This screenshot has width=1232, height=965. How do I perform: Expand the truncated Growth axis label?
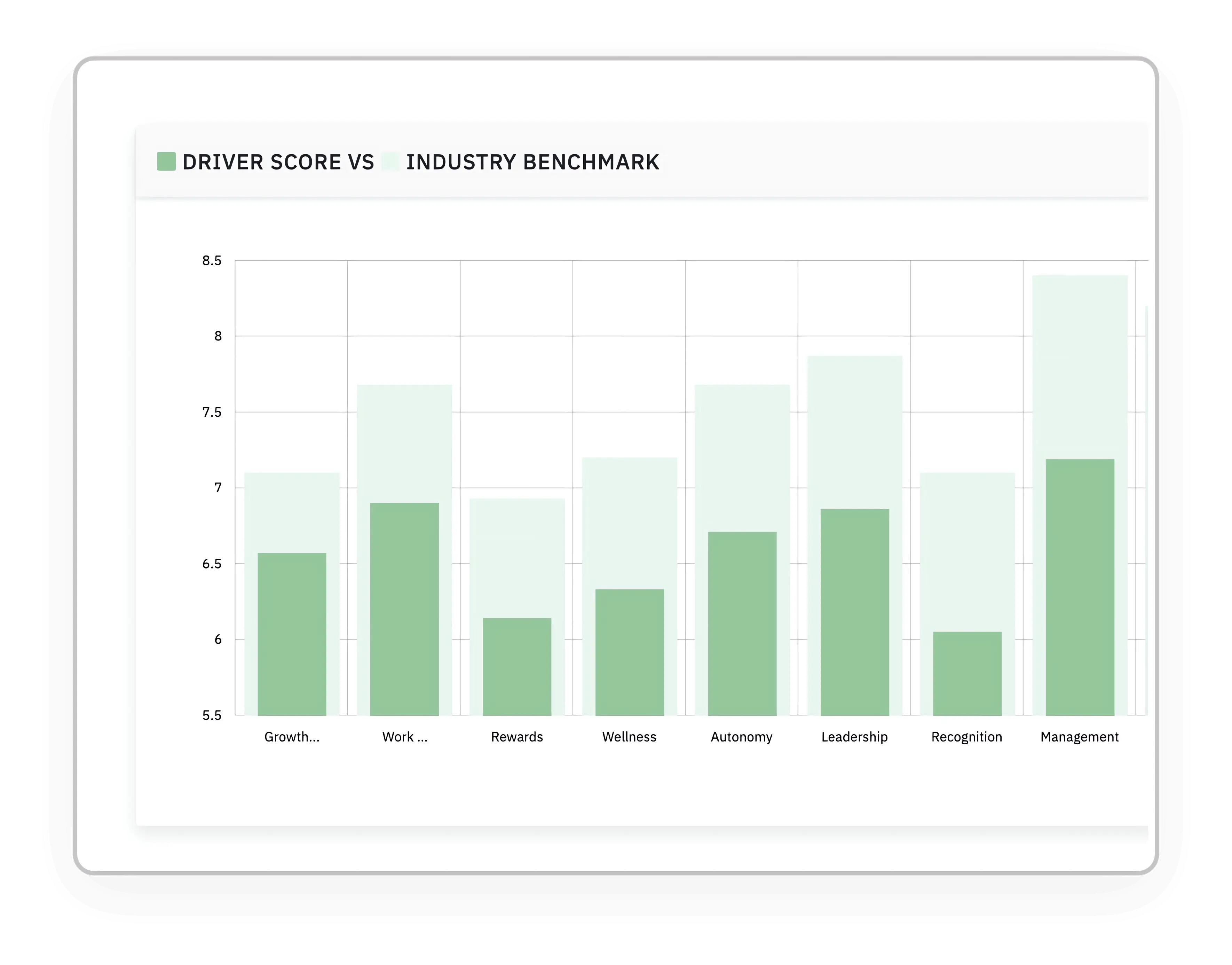tap(292, 737)
